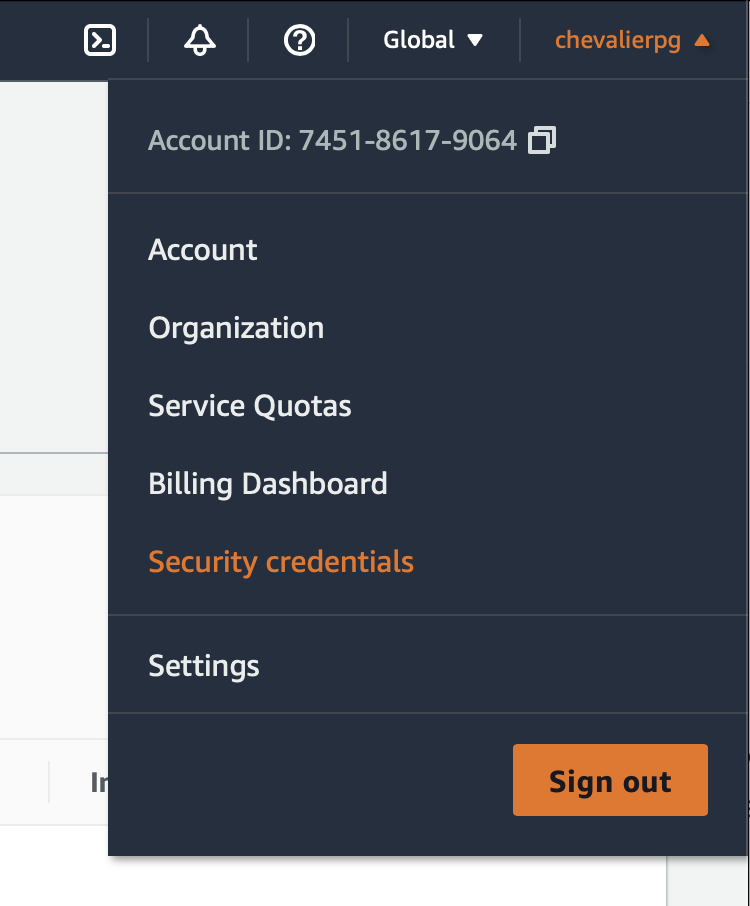Go to Service Quotas
750x906 pixels.
coord(250,406)
